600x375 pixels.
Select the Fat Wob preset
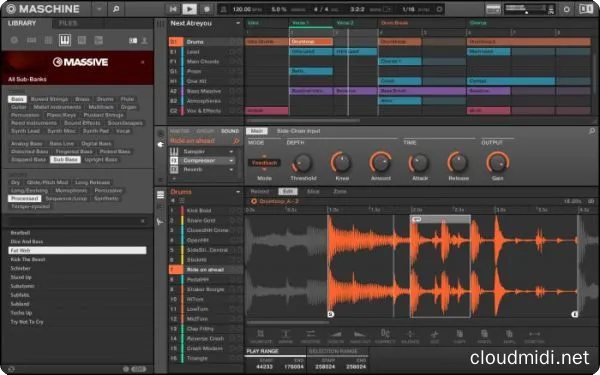coord(77,251)
